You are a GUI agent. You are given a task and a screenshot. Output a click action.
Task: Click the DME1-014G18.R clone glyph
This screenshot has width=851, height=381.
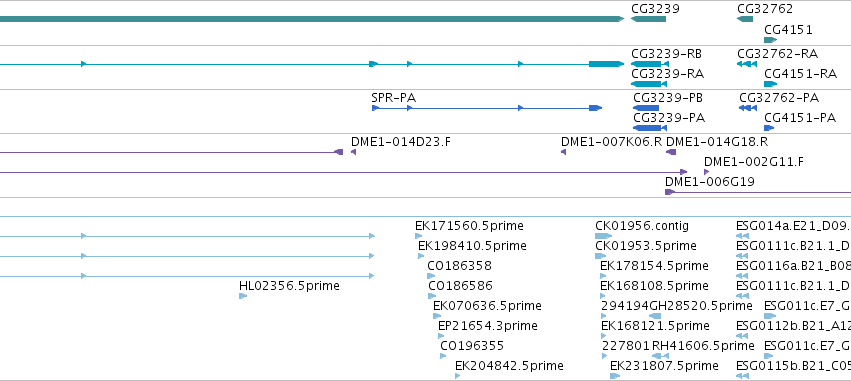pos(671,152)
